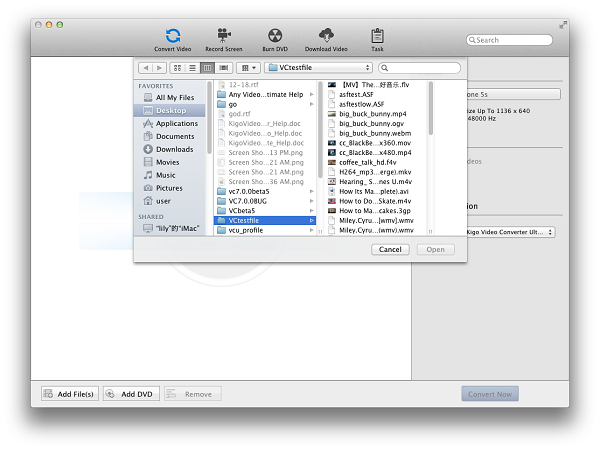Switch file dialog to list view
This screenshot has width=600, height=450.
(x=192, y=68)
